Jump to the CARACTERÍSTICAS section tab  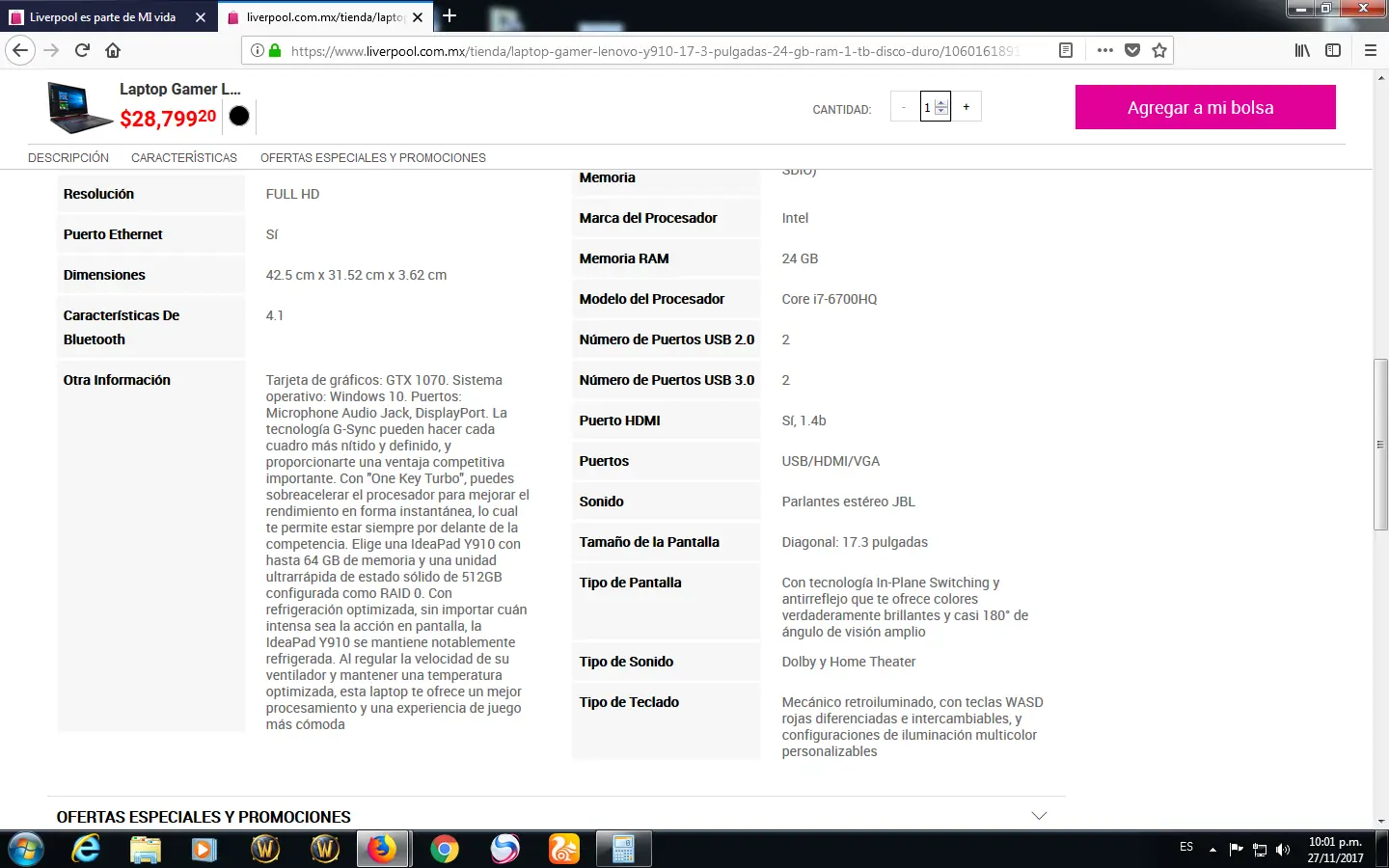point(184,157)
